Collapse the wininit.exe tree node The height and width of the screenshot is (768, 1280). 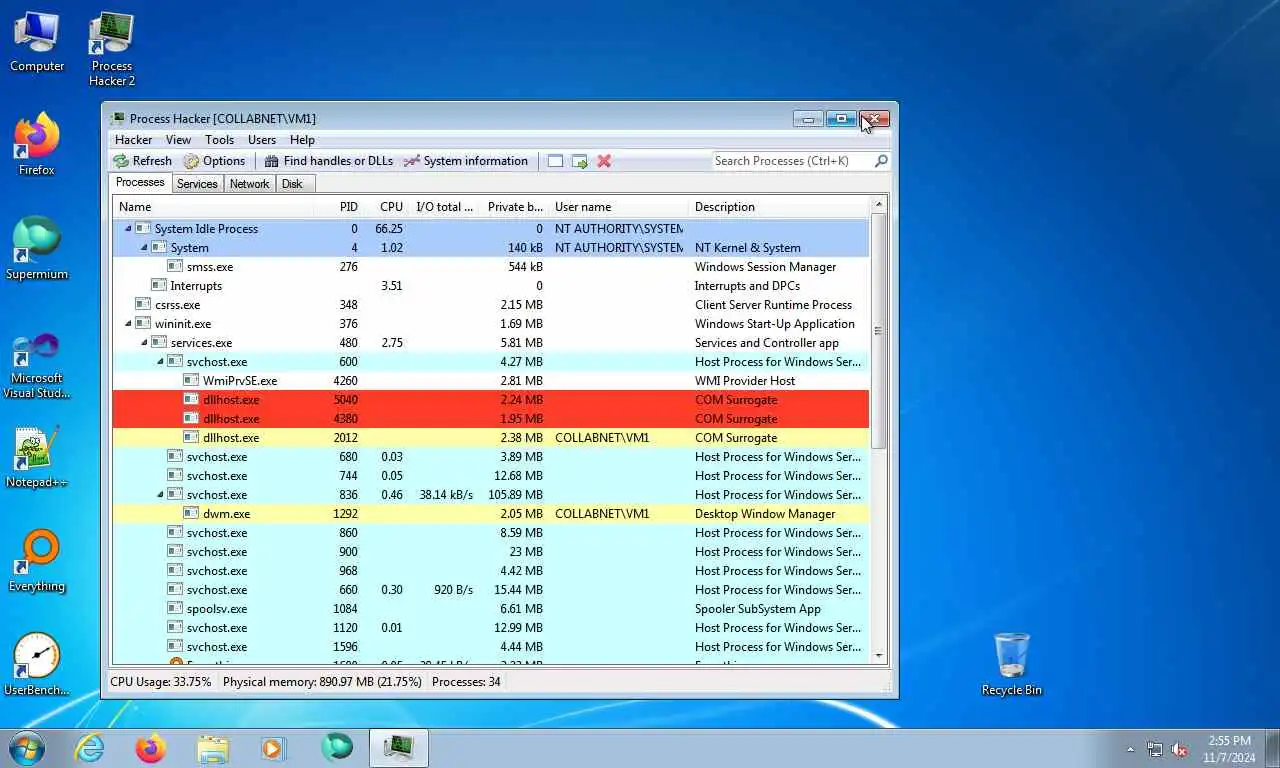coord(127,324)
